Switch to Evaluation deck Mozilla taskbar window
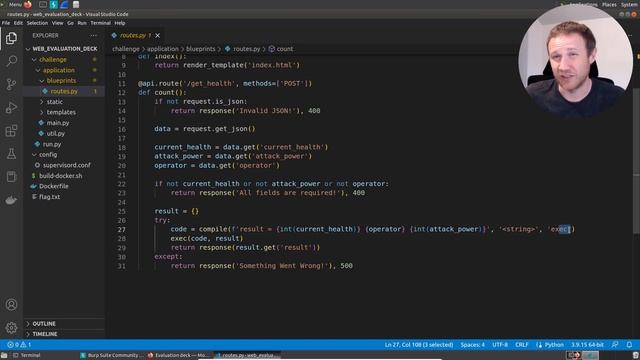Viewport: 640px width, 360px height. (x=178, y=356)
